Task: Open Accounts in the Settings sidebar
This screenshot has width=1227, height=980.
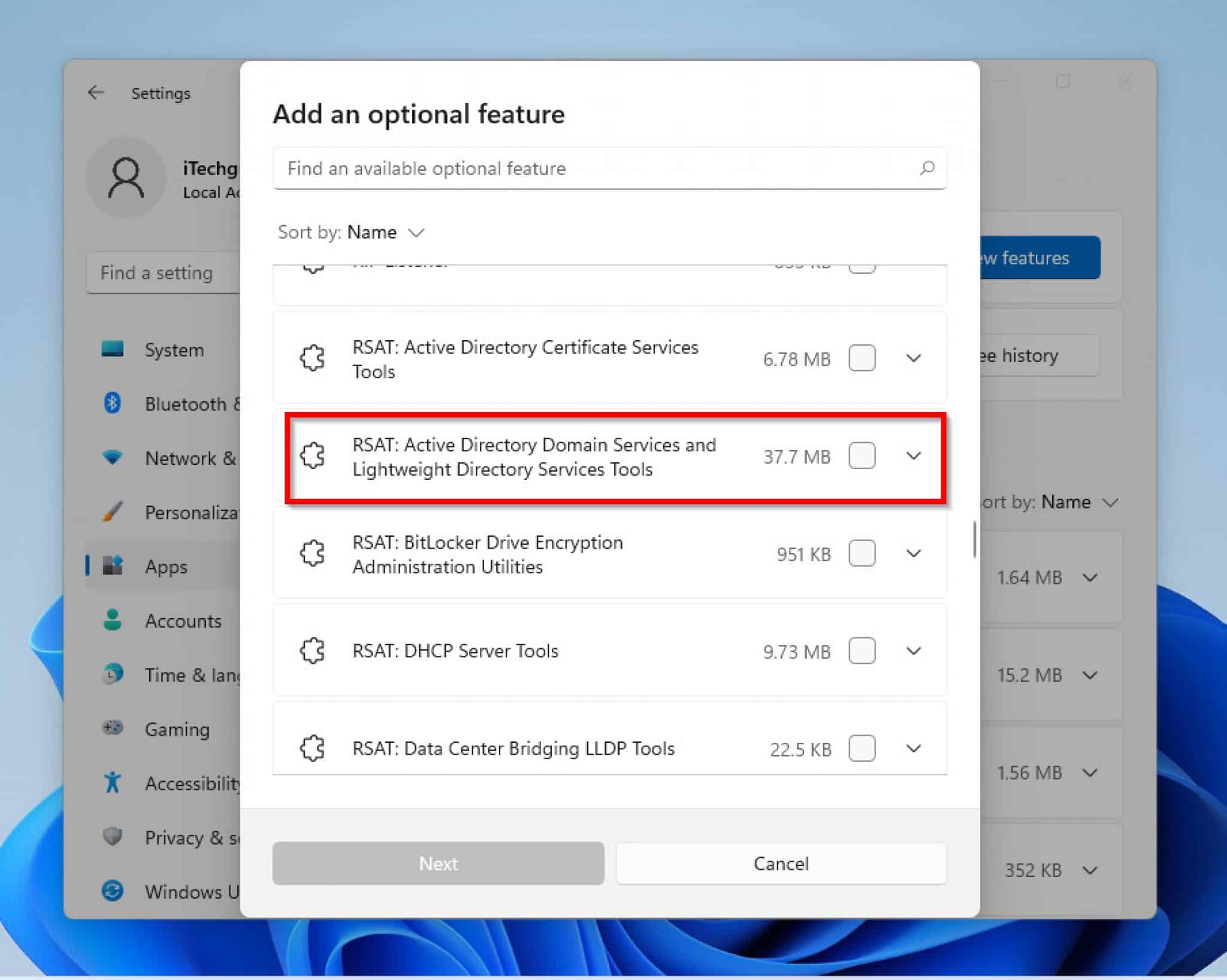Action: [163, 620]
